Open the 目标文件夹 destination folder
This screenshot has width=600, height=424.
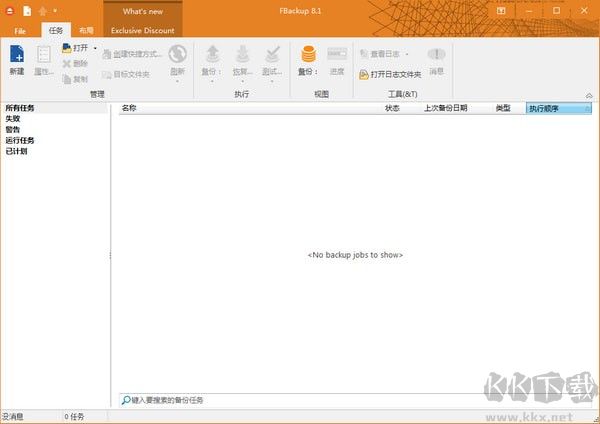pos(126,74)
